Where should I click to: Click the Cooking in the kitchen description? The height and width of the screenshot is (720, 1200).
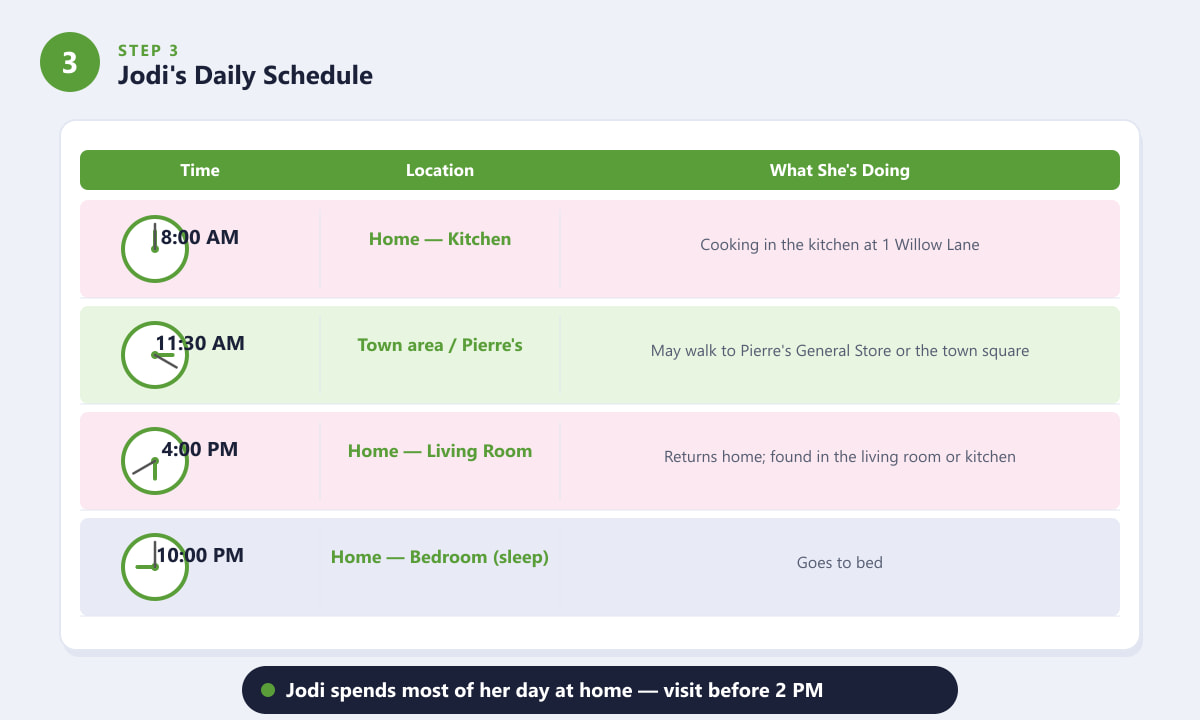pyautogui.click(x=840, y=245)
